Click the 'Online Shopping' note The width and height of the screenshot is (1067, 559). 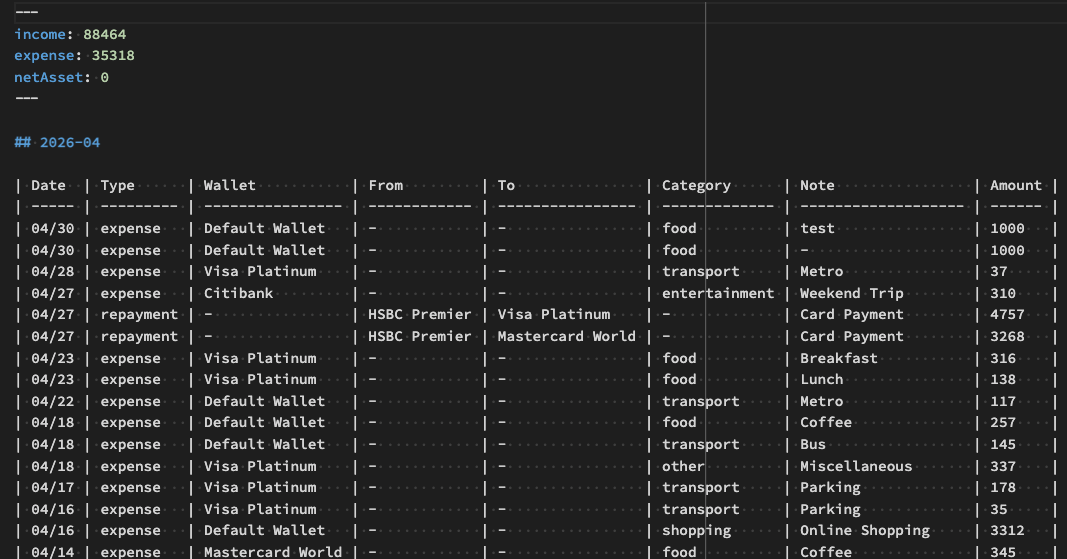865,530
